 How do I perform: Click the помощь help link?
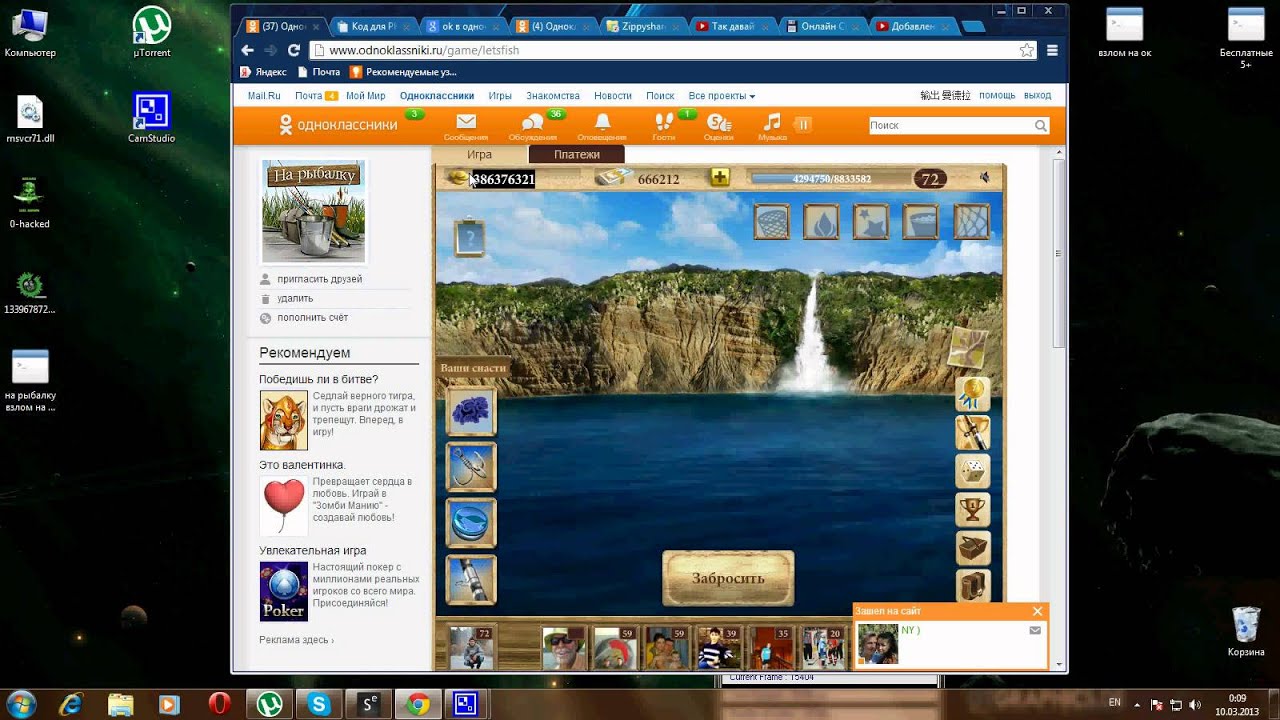[x=997, y=96]
